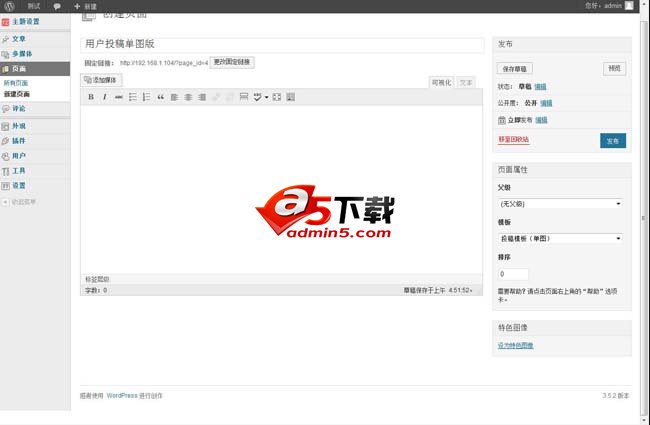The height and width of the screenshot is (425, 650).
Task: Click 更改固定链接 permalink button
Action: click(x=232, y=62)
